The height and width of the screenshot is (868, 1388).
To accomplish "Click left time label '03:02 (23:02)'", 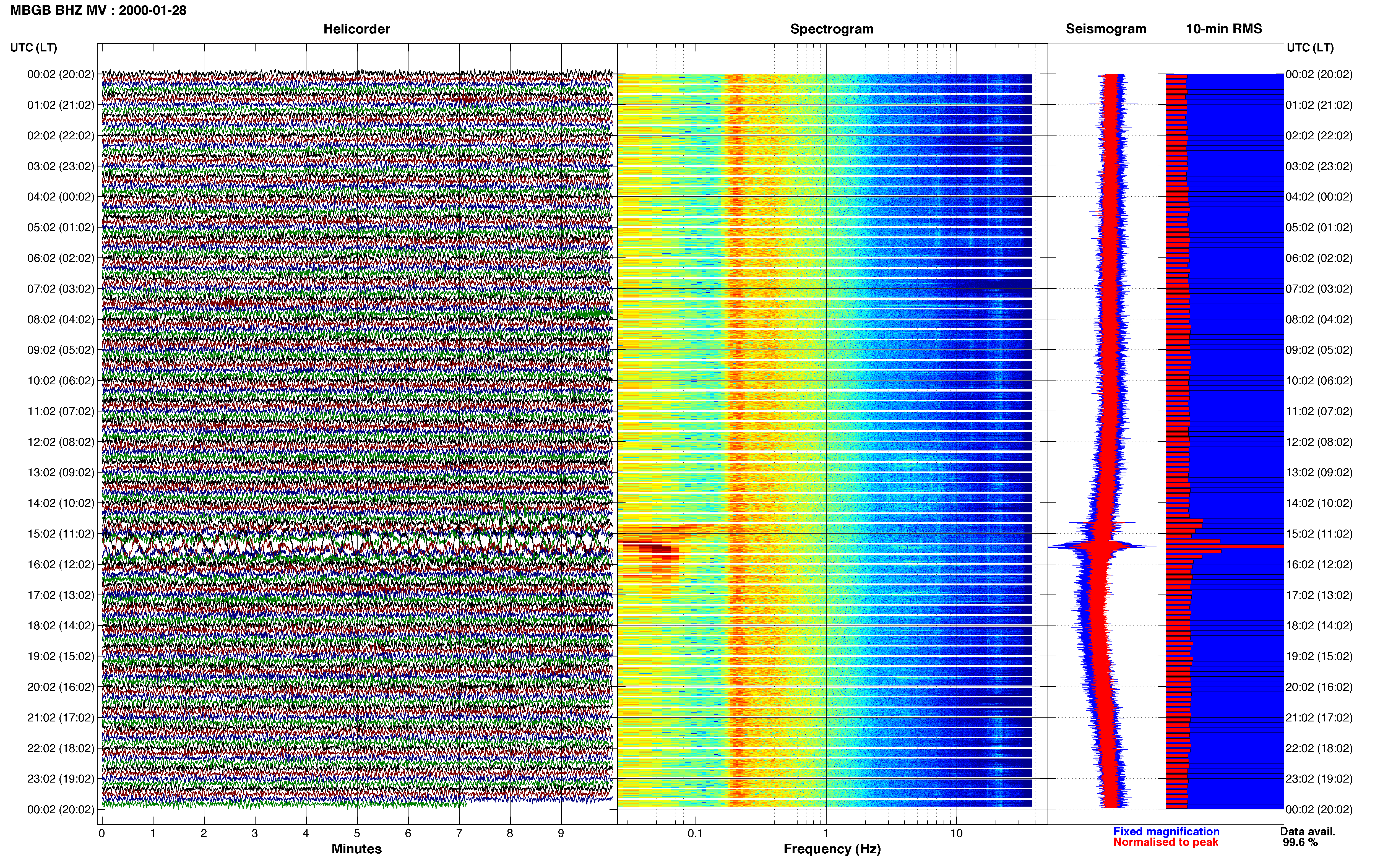I will 60,166.
